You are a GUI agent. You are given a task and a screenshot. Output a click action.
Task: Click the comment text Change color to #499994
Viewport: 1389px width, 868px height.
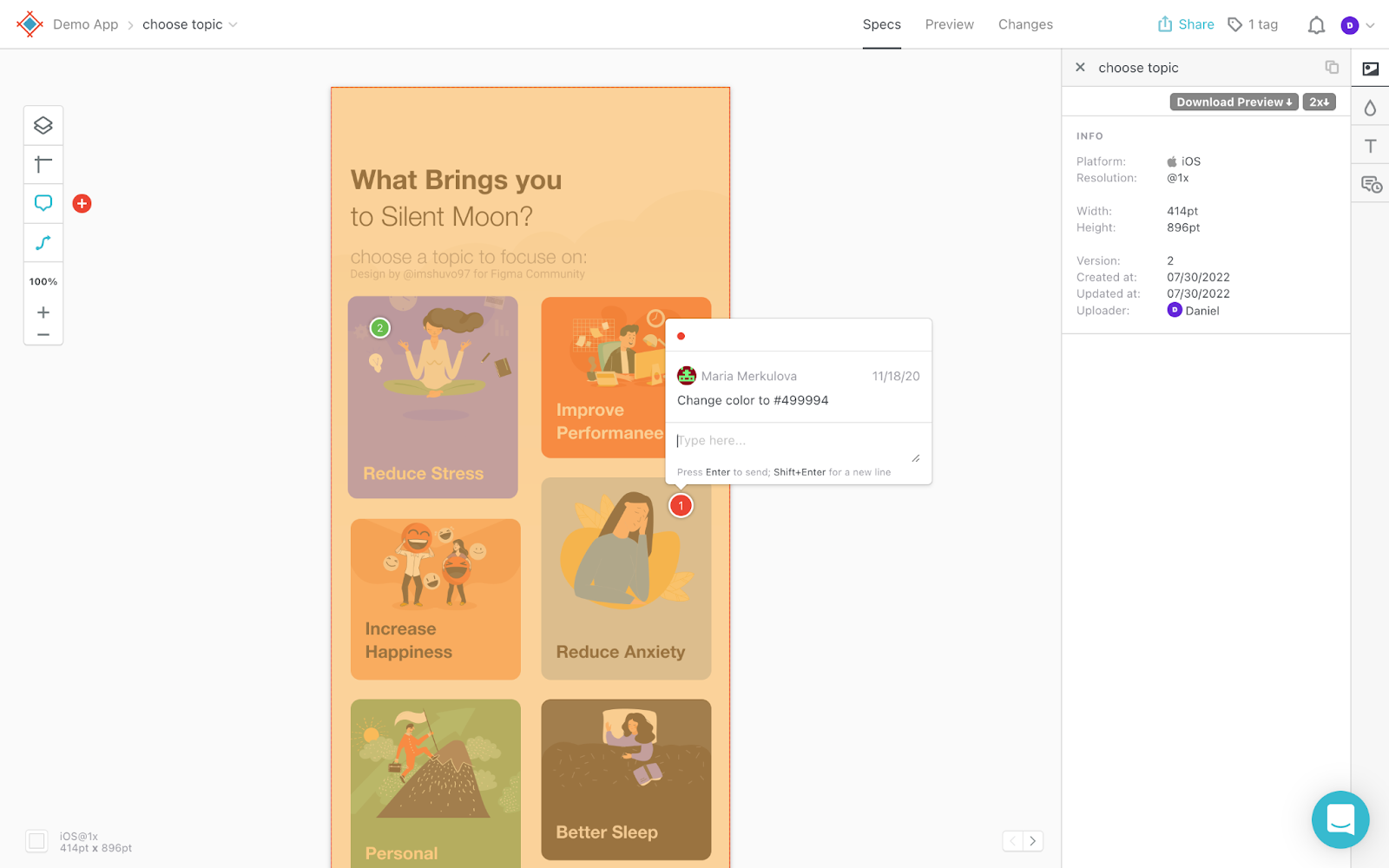pyautogui.click(x=753, y=400)
